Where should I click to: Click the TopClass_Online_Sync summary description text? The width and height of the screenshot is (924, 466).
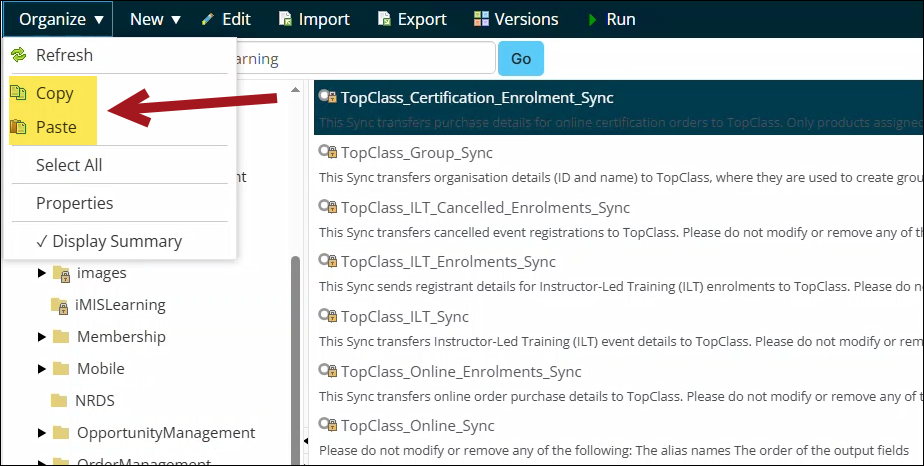614,451
